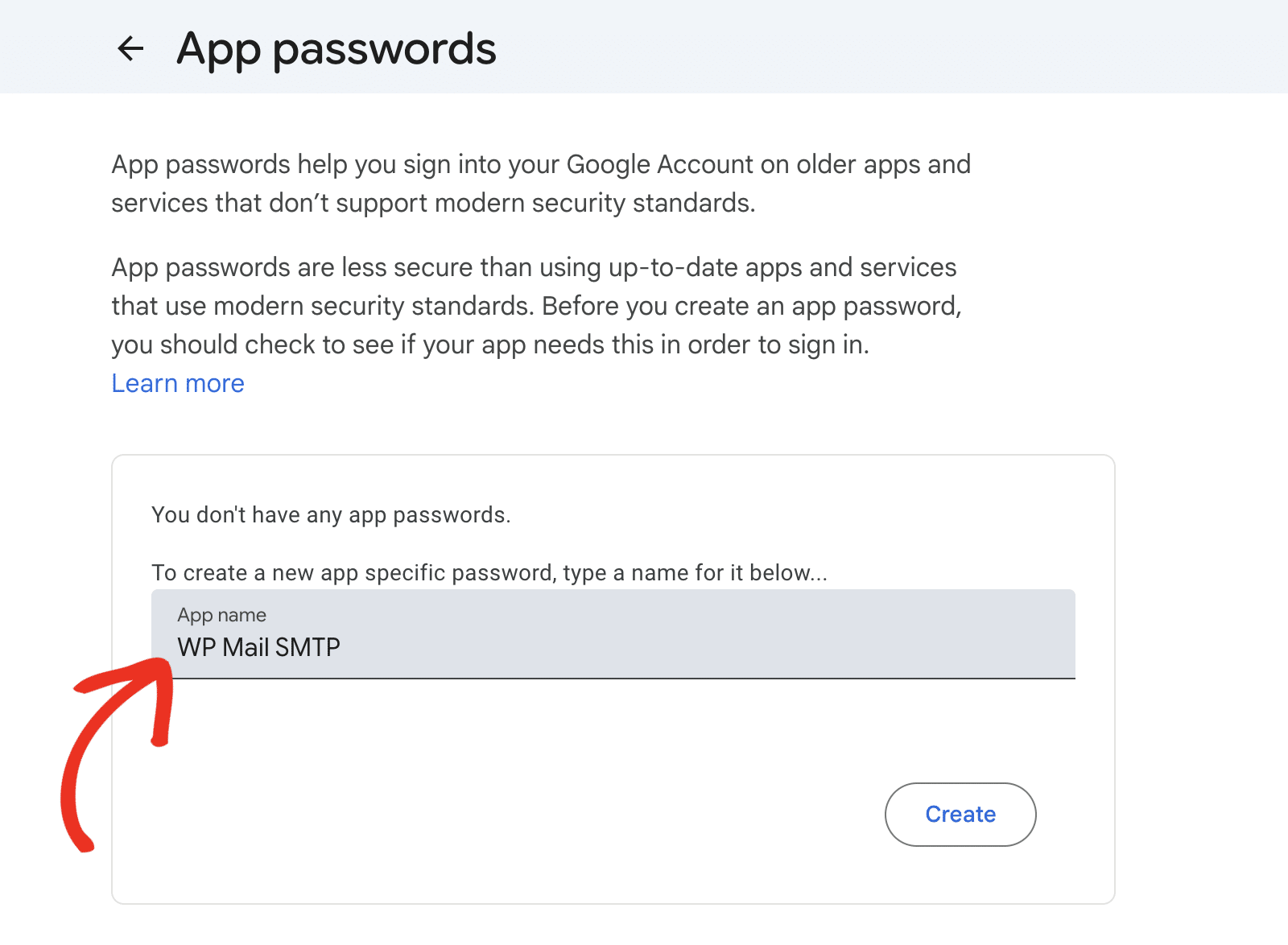
Task: Click the App name label
Action: (x=221, y=614)
